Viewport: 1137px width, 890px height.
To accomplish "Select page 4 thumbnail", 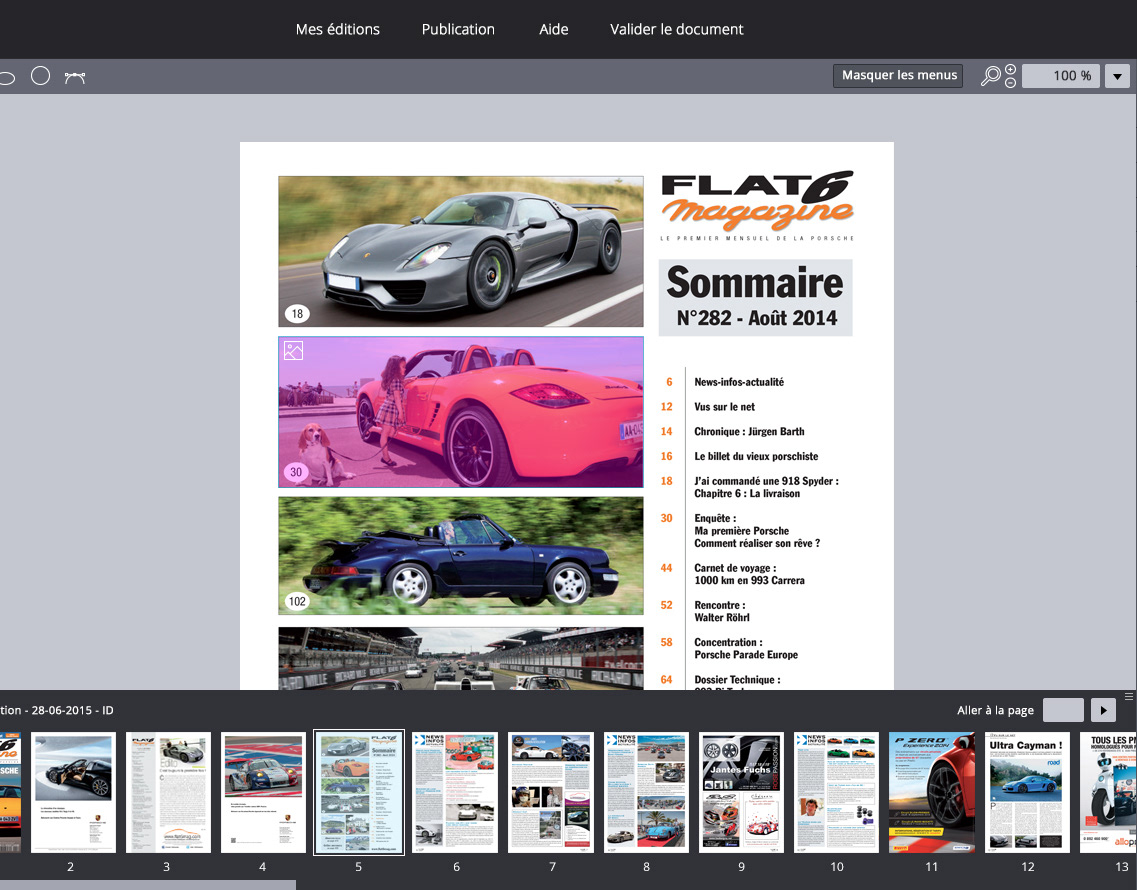I will (263, 792).
